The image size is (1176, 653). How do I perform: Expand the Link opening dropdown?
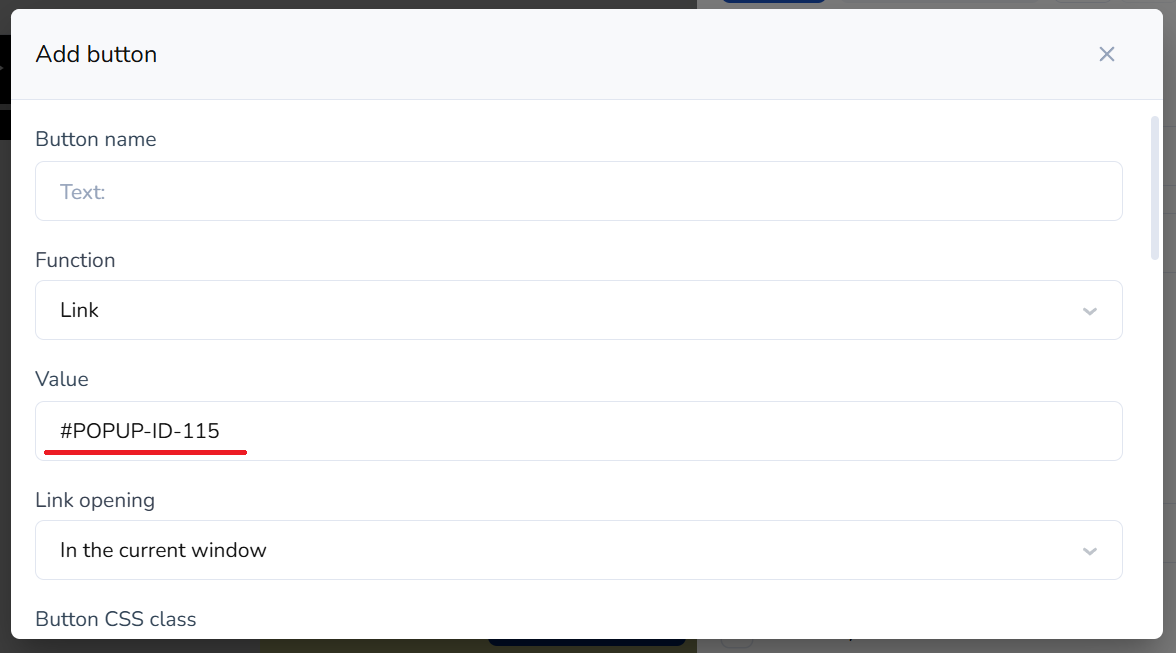(578, 550)
